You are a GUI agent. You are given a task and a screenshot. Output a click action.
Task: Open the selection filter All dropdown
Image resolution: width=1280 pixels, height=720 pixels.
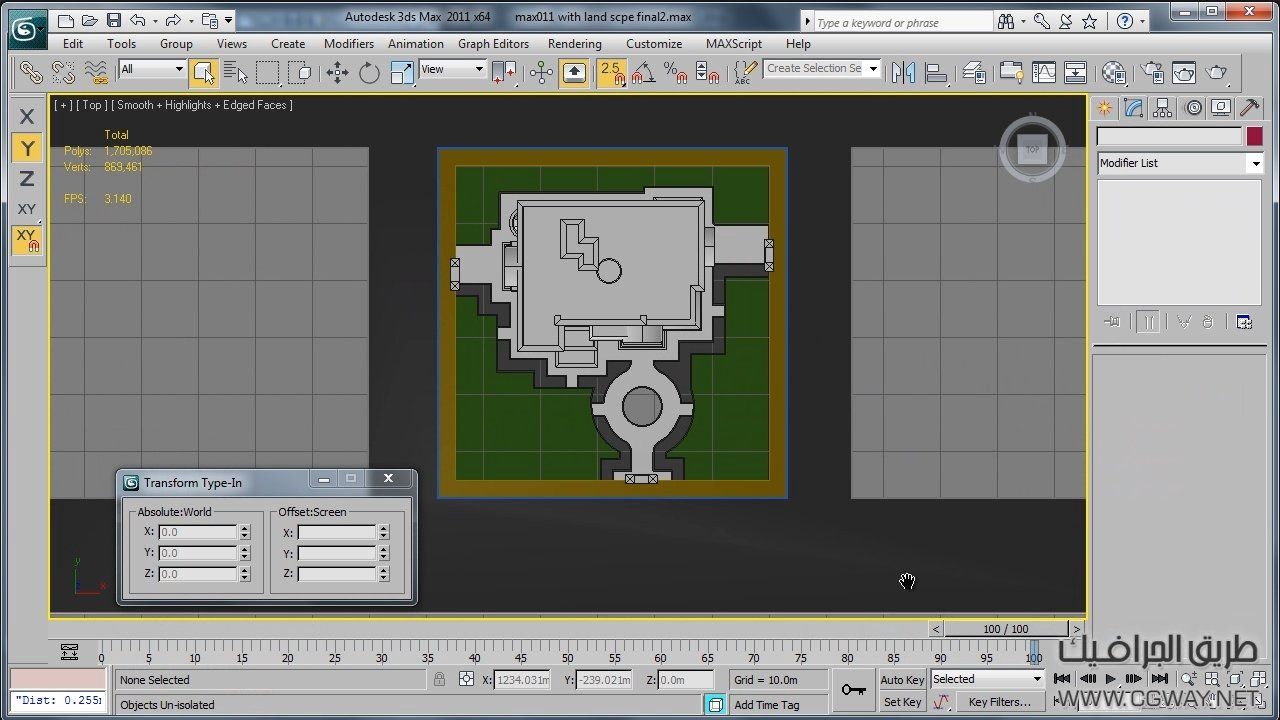[152, 69]
